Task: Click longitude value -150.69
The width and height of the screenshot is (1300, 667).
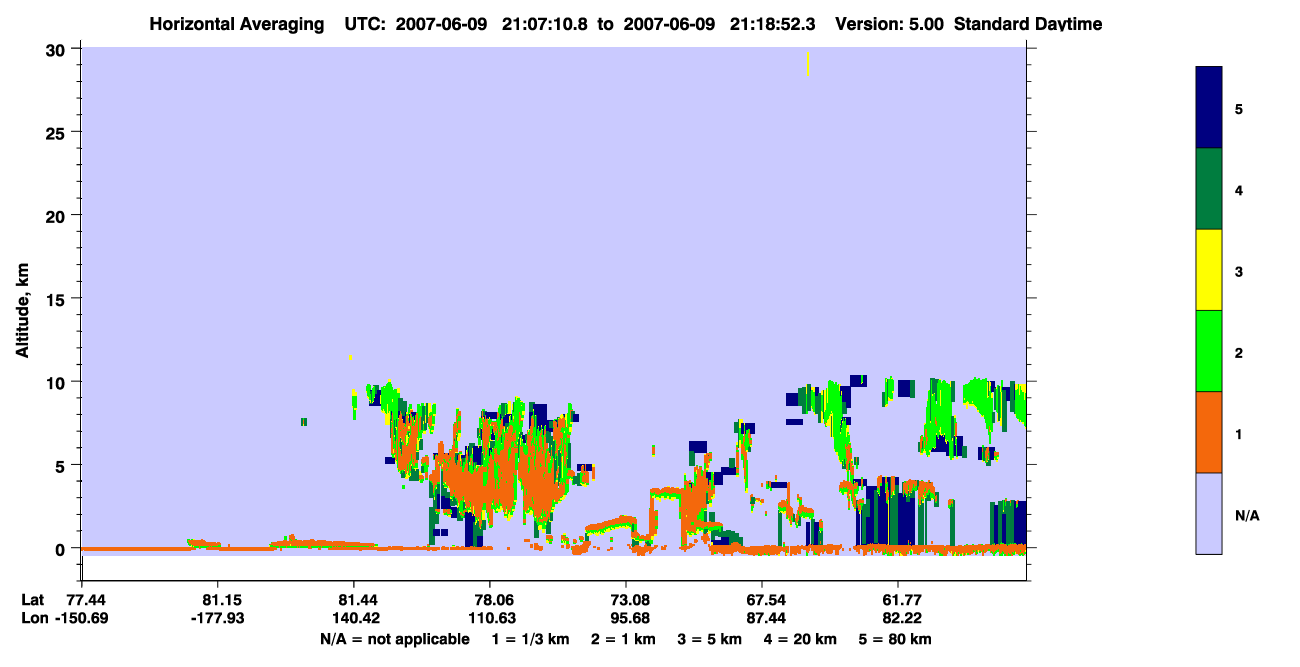Action: tap(81, 618)
